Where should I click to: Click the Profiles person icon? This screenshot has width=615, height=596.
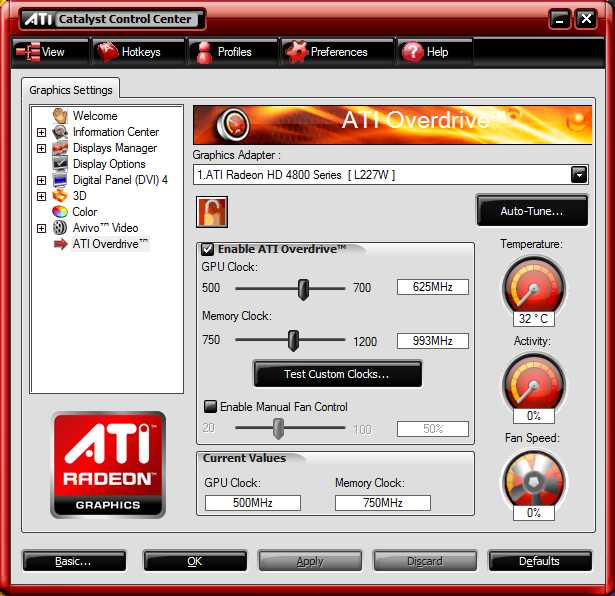tap(204, 52)
